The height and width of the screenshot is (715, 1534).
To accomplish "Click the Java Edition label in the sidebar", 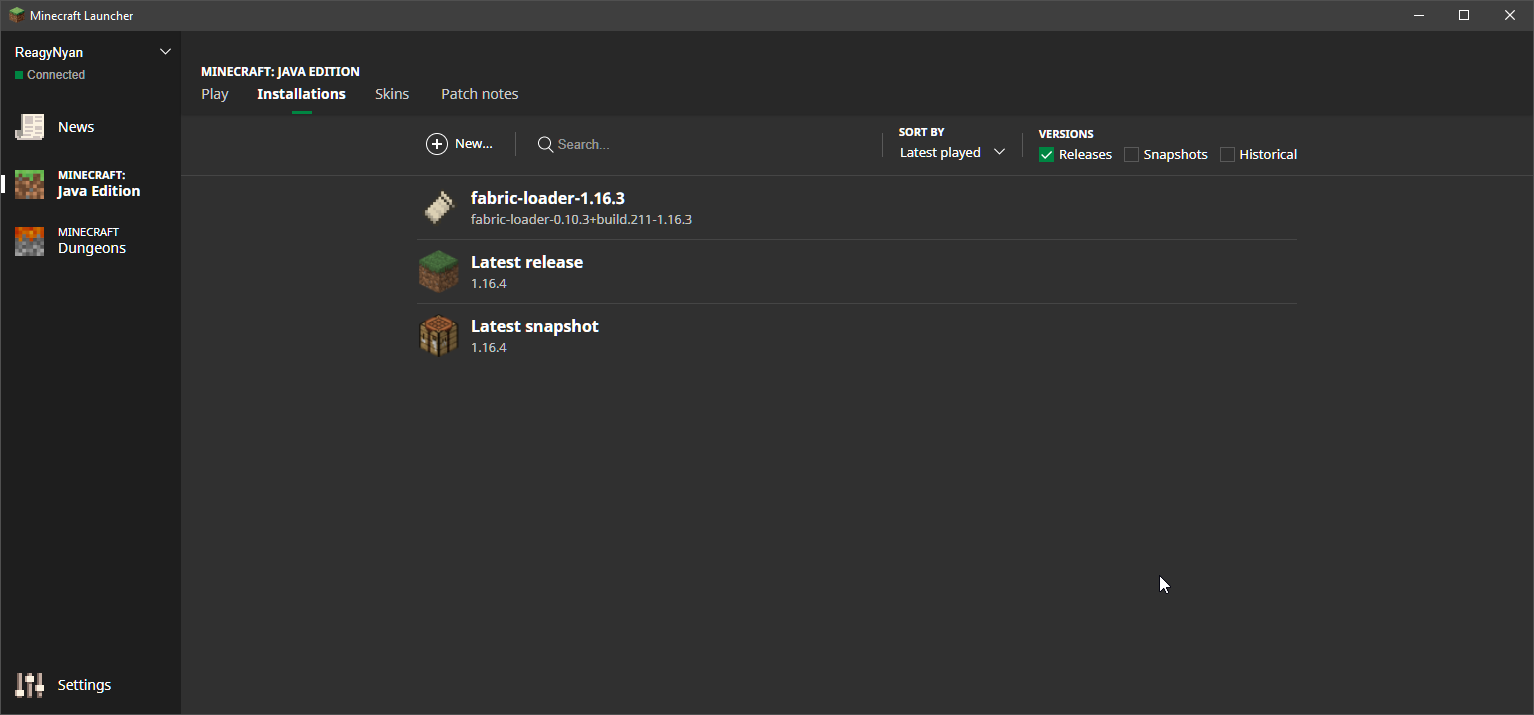I will click(x=99, y=191).
